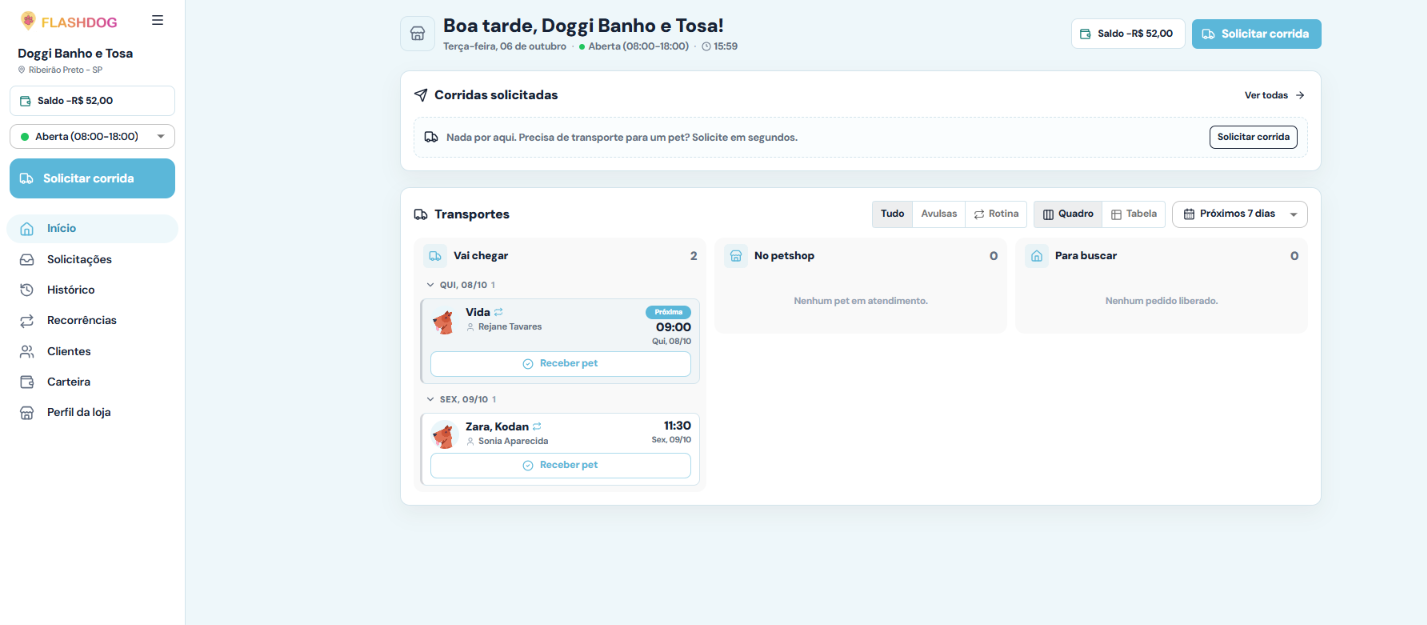
Task: Click the store icon beside the greeting
Action: click(418, 33)
